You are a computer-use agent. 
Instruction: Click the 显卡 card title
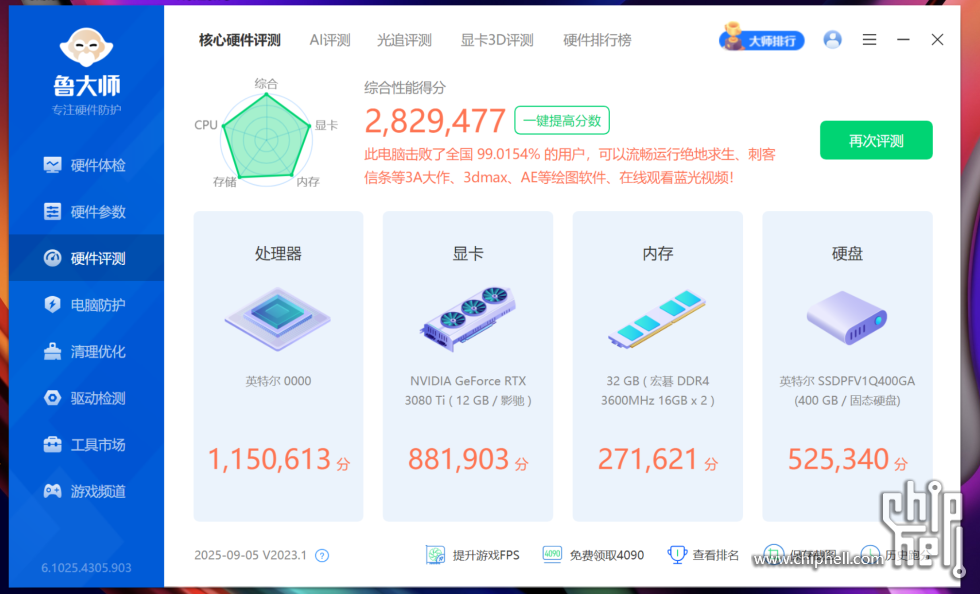(468, 253)
